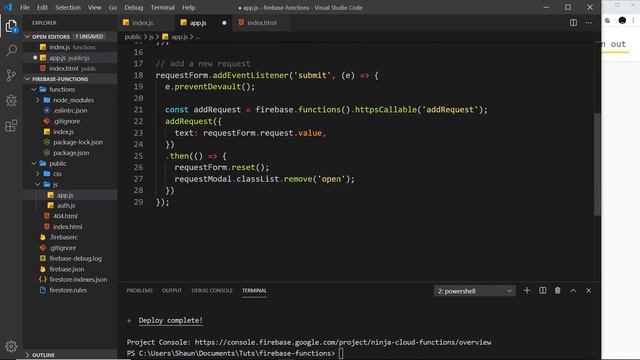Show the Debug Console panel tab
This screenshot has height=360, width=640.
pos(212,291)
